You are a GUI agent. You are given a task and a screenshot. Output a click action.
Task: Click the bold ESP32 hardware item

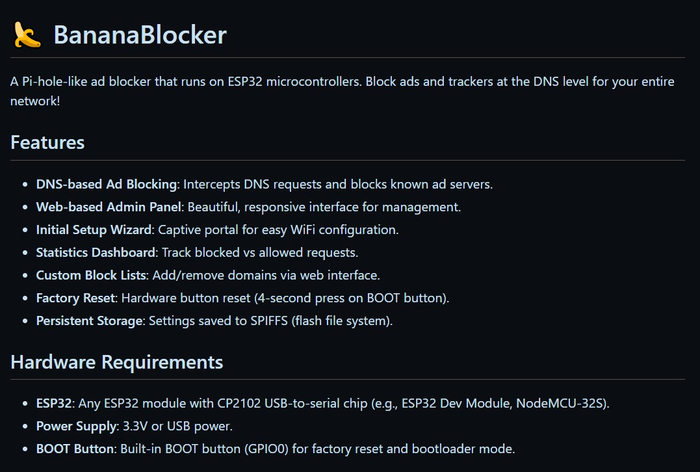click(x=56, y=403)
